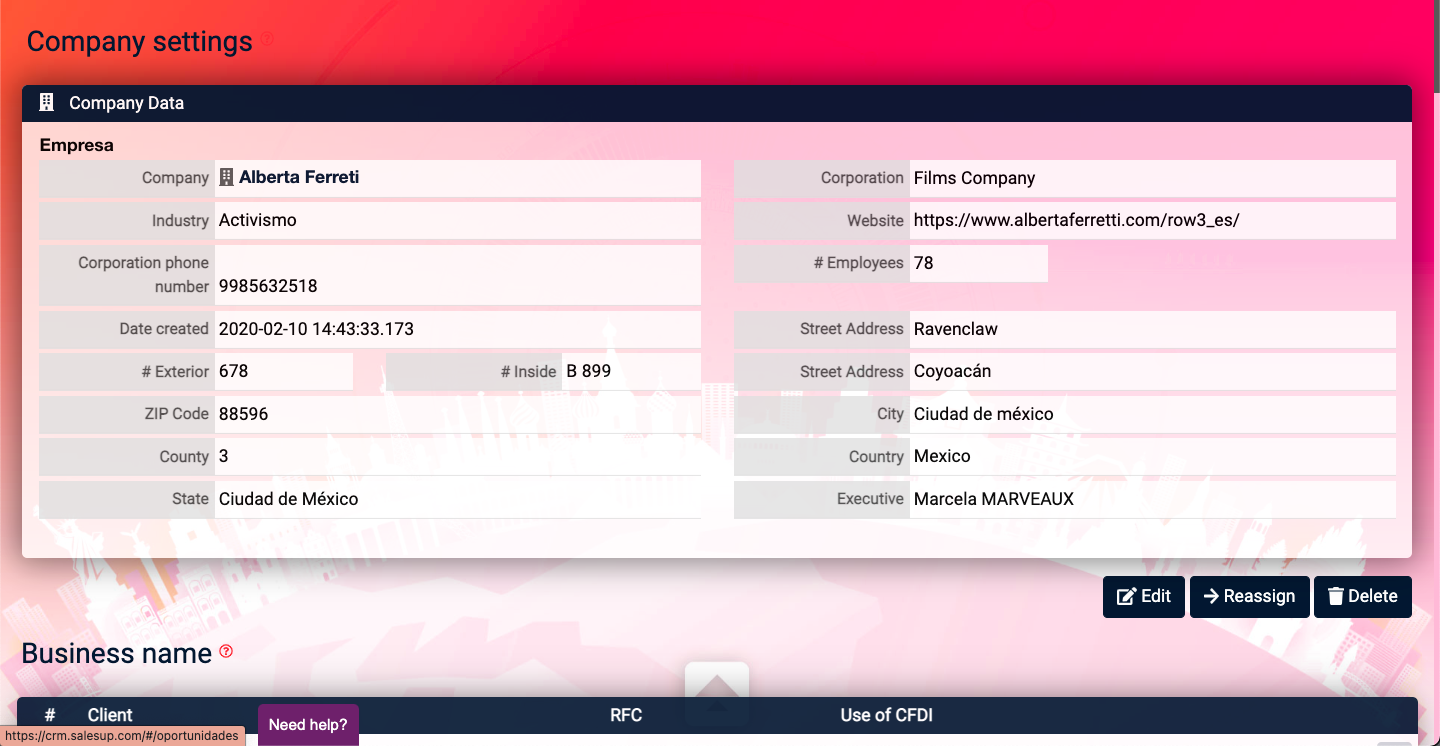This screenshot has height=746, width=1440.
Task: Select the Country value Mexico
Action: [x=943, y=456]
